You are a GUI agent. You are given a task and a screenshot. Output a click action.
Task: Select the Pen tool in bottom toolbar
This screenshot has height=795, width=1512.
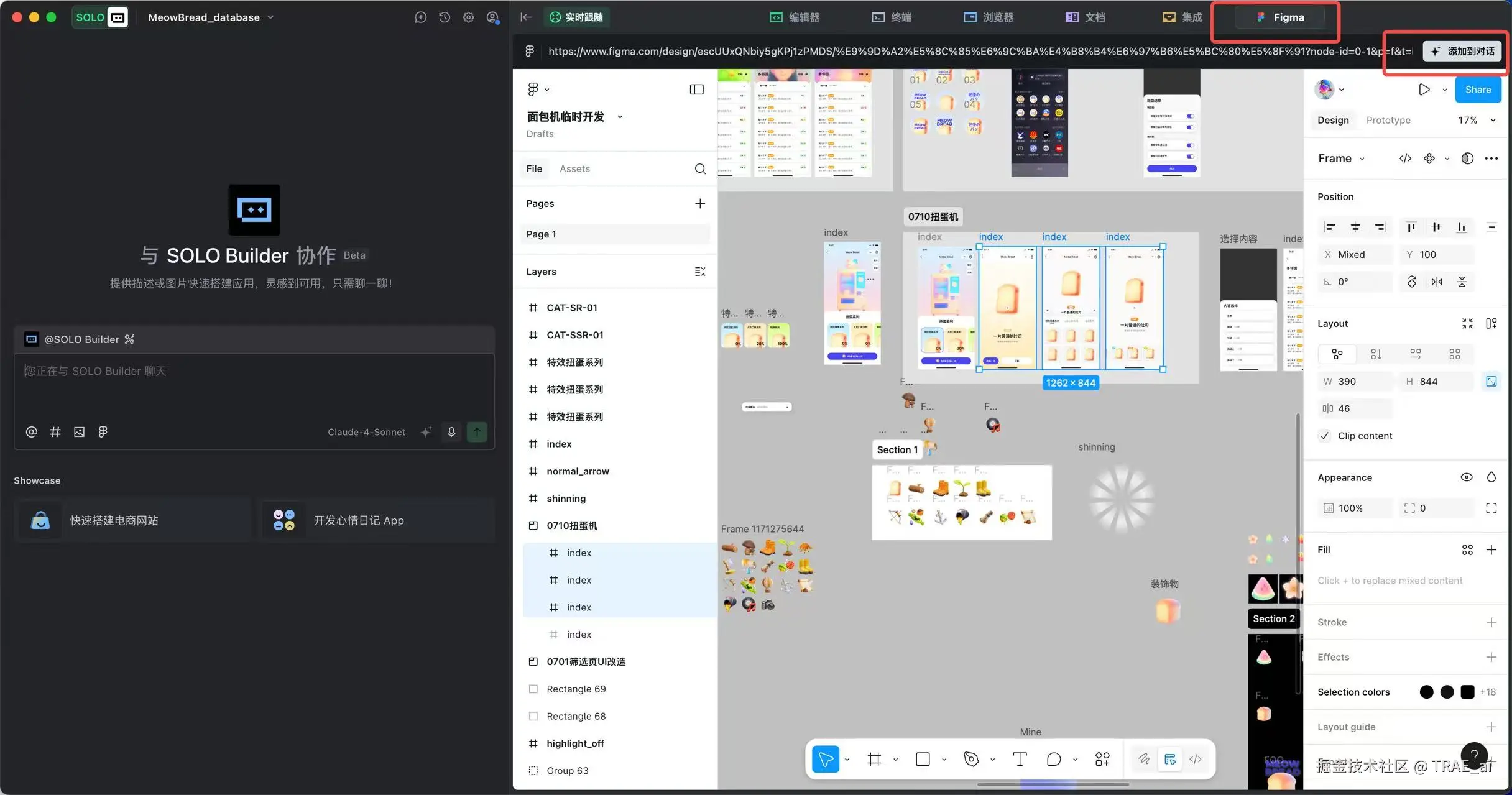pos(971,759)
